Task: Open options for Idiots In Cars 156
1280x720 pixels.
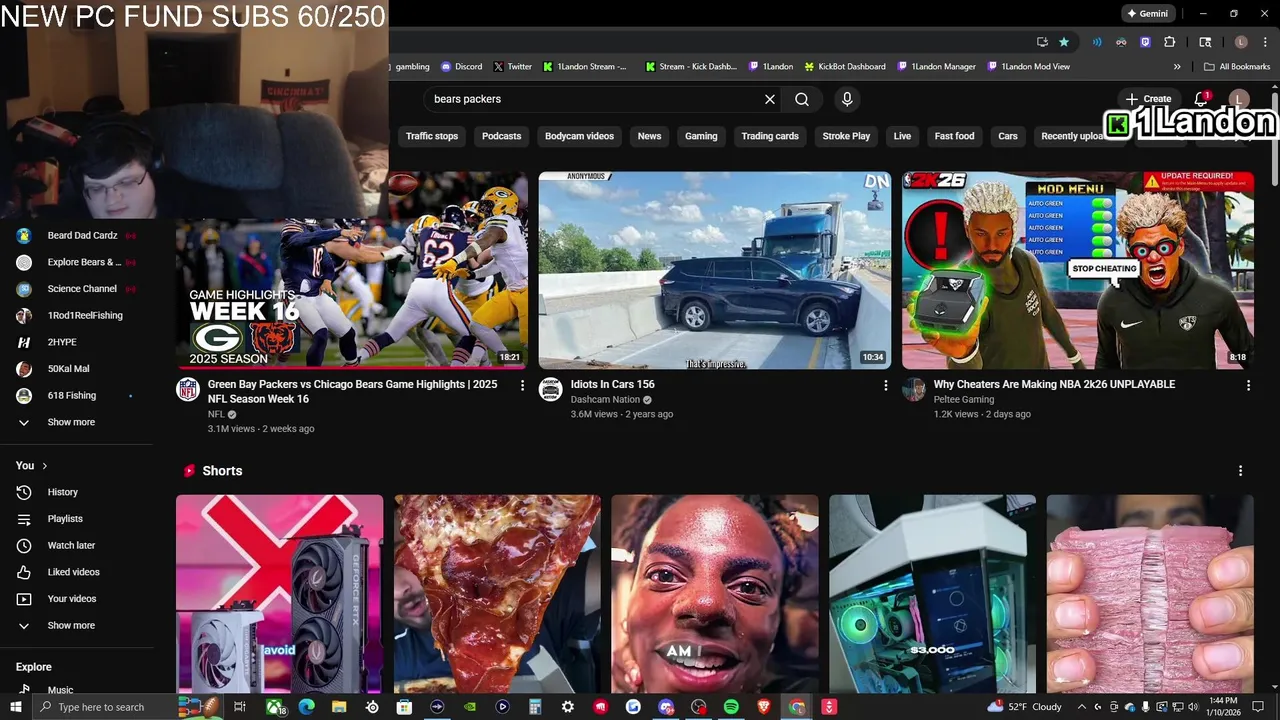Action: click(885, 385)
